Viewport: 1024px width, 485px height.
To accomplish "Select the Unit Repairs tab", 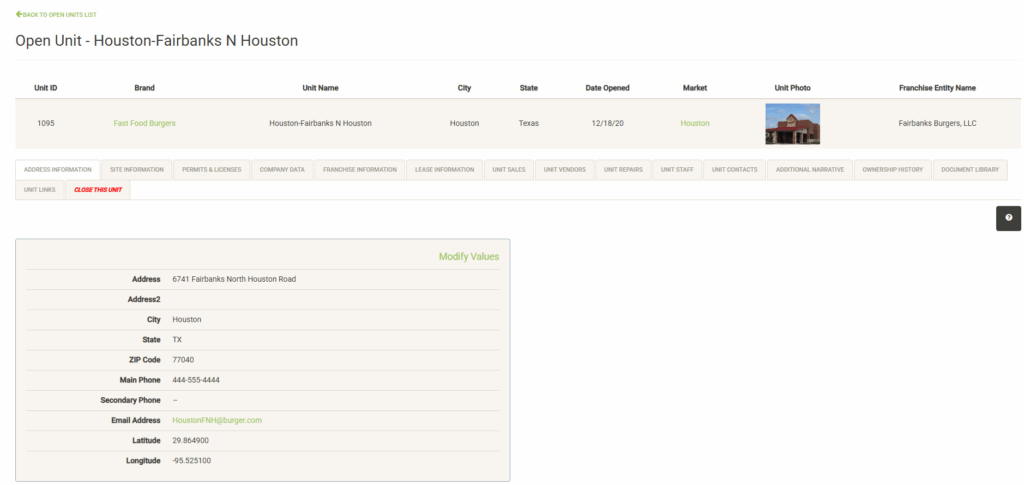I will (624, 170).
